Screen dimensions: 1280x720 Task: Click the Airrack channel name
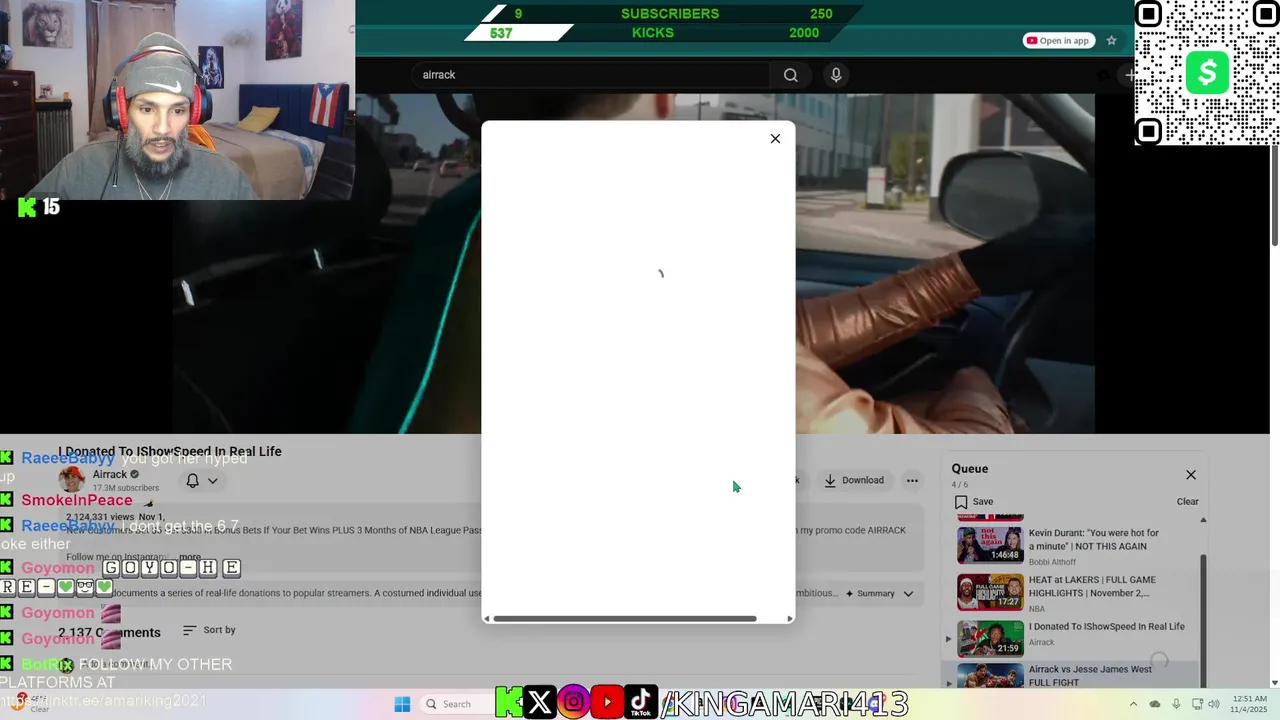pyautogui.click(x=110, y=474)
